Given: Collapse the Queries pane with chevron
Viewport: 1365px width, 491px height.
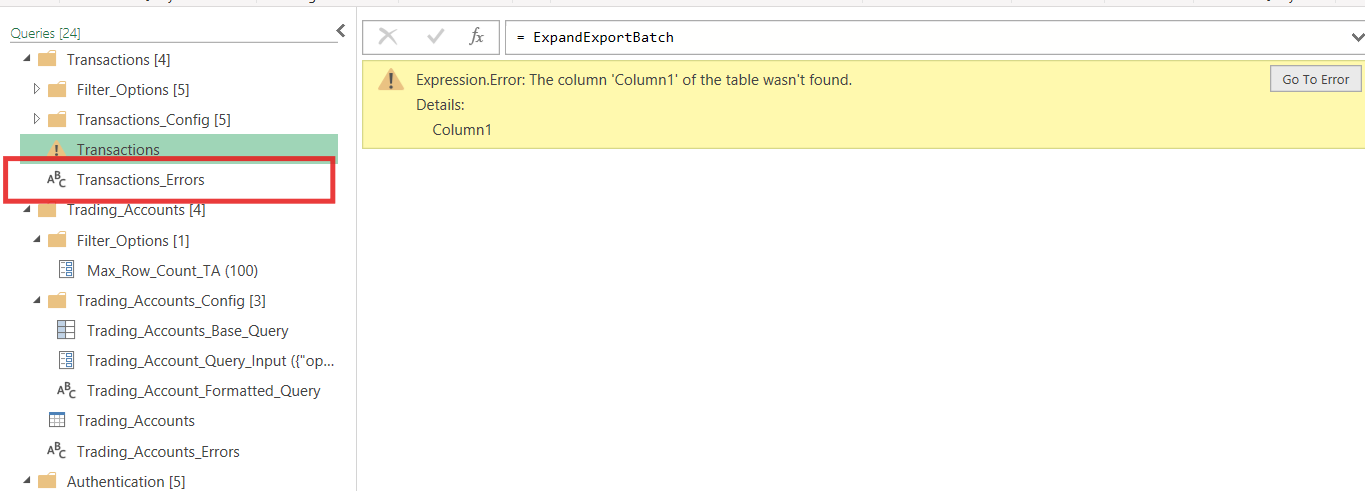Looking at the screenshot, I should click(x=341, y=31).
